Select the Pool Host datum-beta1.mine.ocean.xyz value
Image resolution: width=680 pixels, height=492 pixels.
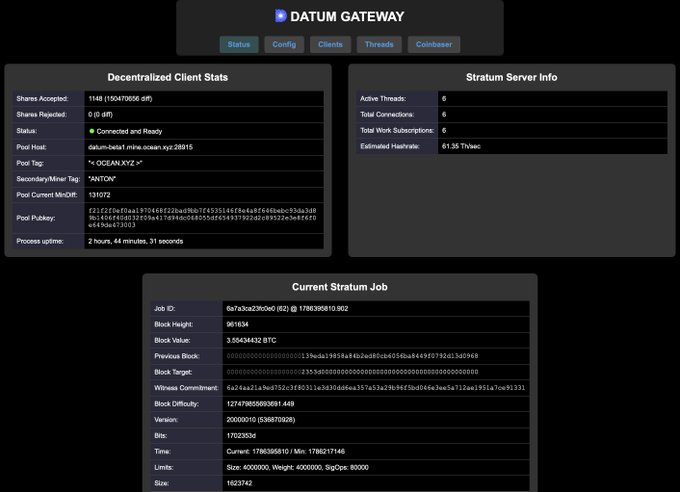[141, 147]
